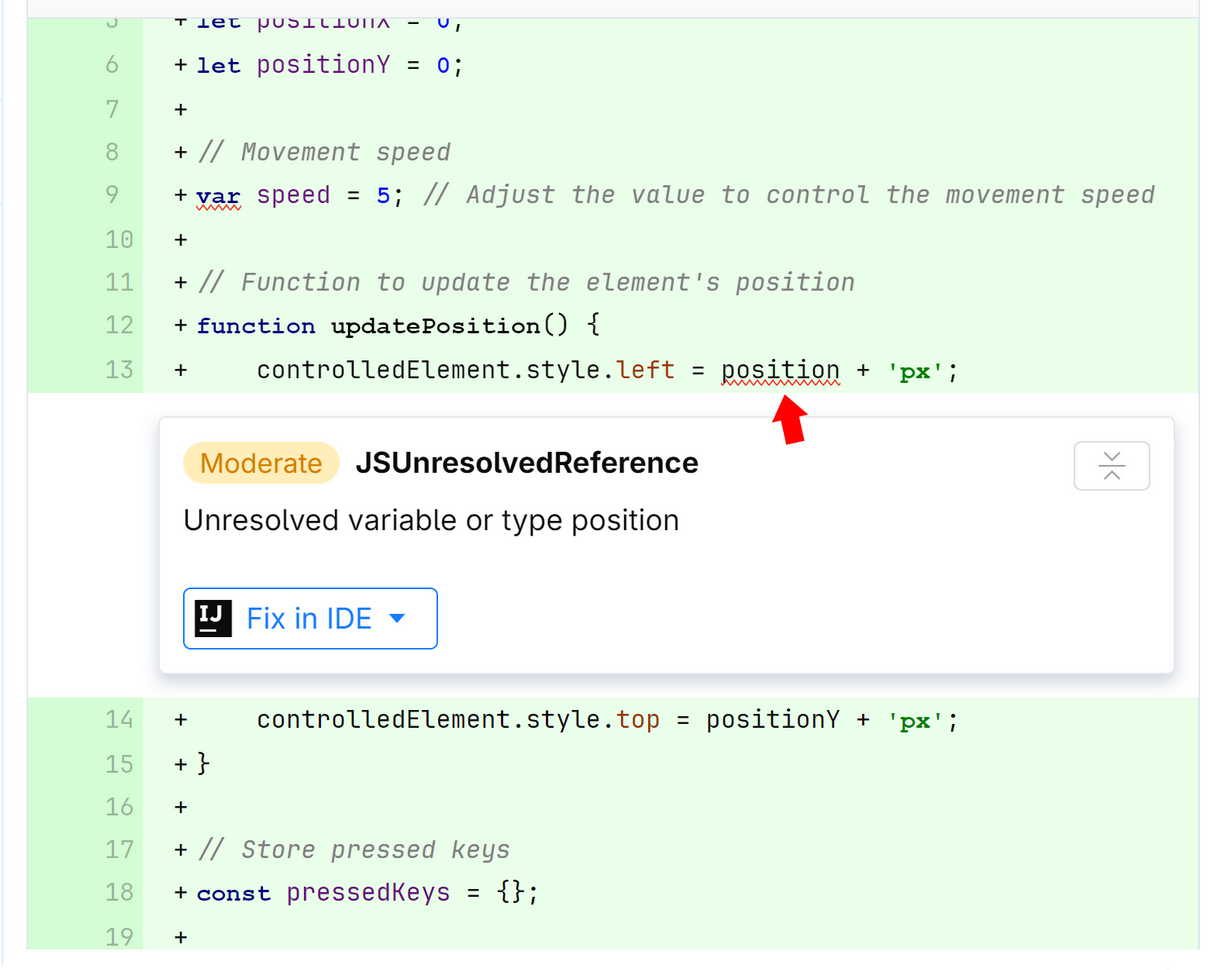Screen dimensions: 1212x970
Task: Click the plus diff marker on line 14
Action: (x=179, y=719)
